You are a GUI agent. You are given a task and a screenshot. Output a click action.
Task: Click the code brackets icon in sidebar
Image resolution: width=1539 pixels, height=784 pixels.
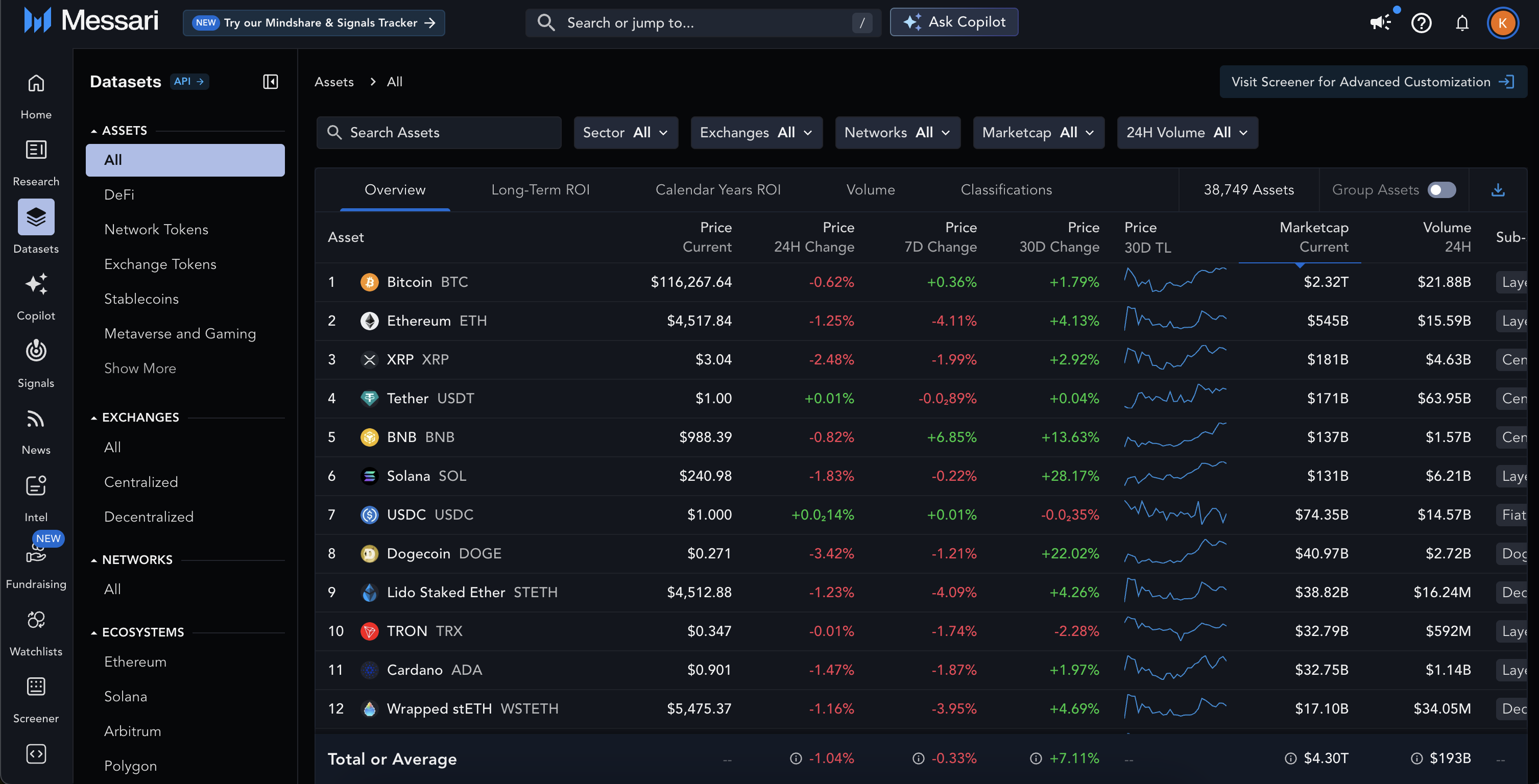point(36,754)
